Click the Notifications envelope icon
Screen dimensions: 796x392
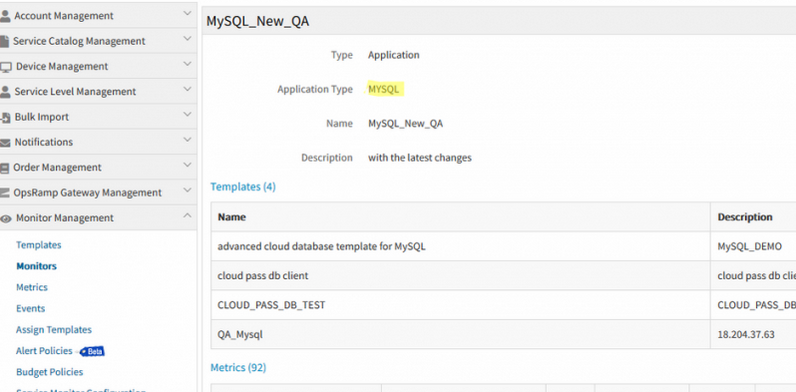tap(5, 143)
